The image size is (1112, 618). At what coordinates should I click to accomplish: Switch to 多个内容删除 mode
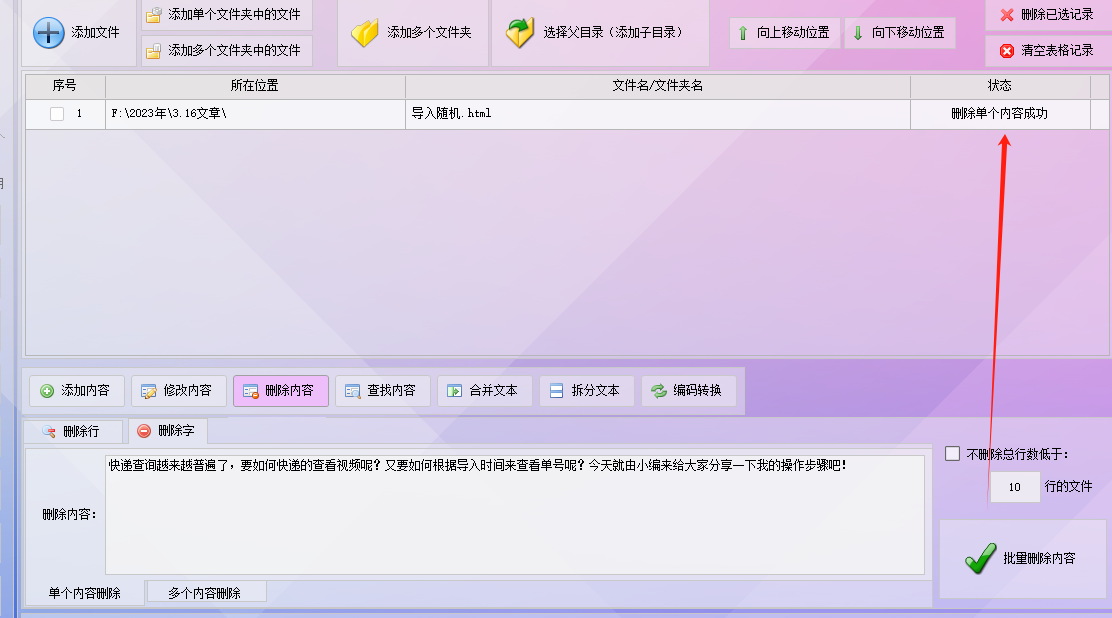(205, 591)
